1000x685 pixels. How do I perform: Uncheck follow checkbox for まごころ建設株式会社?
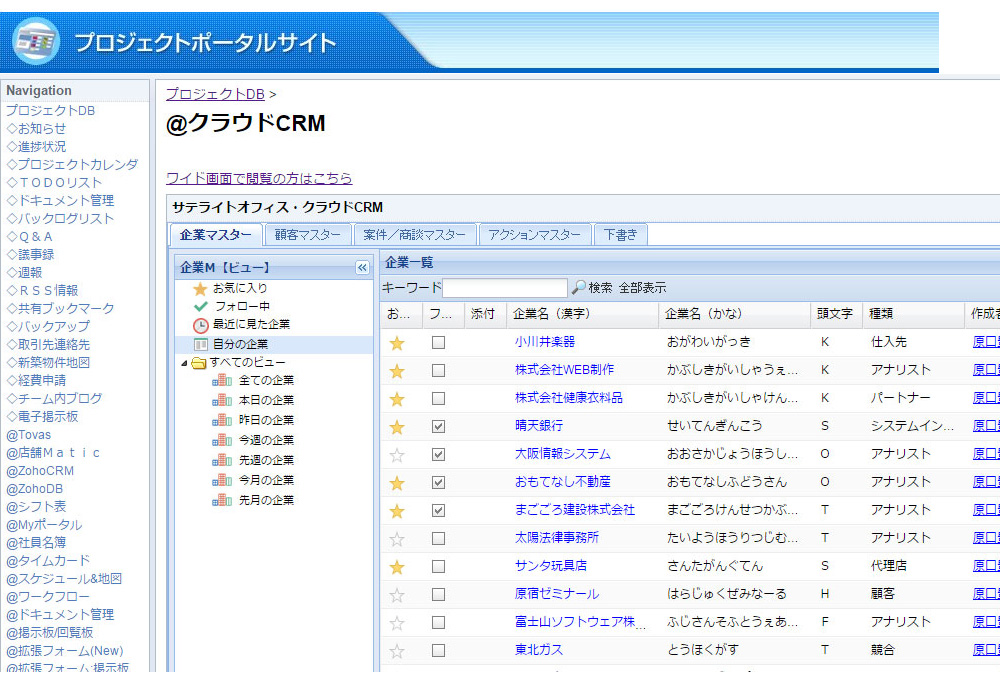tap(438, 511)
